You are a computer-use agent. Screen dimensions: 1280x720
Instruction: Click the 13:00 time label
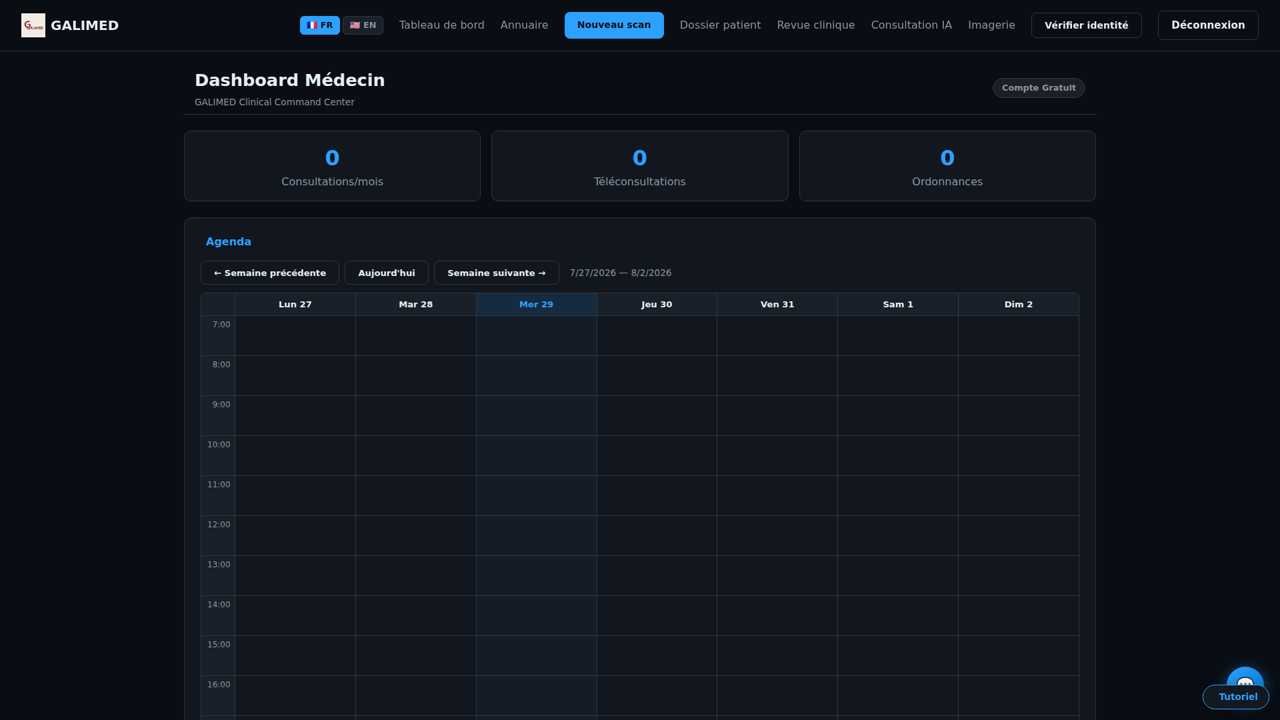(x=219, y=564)
